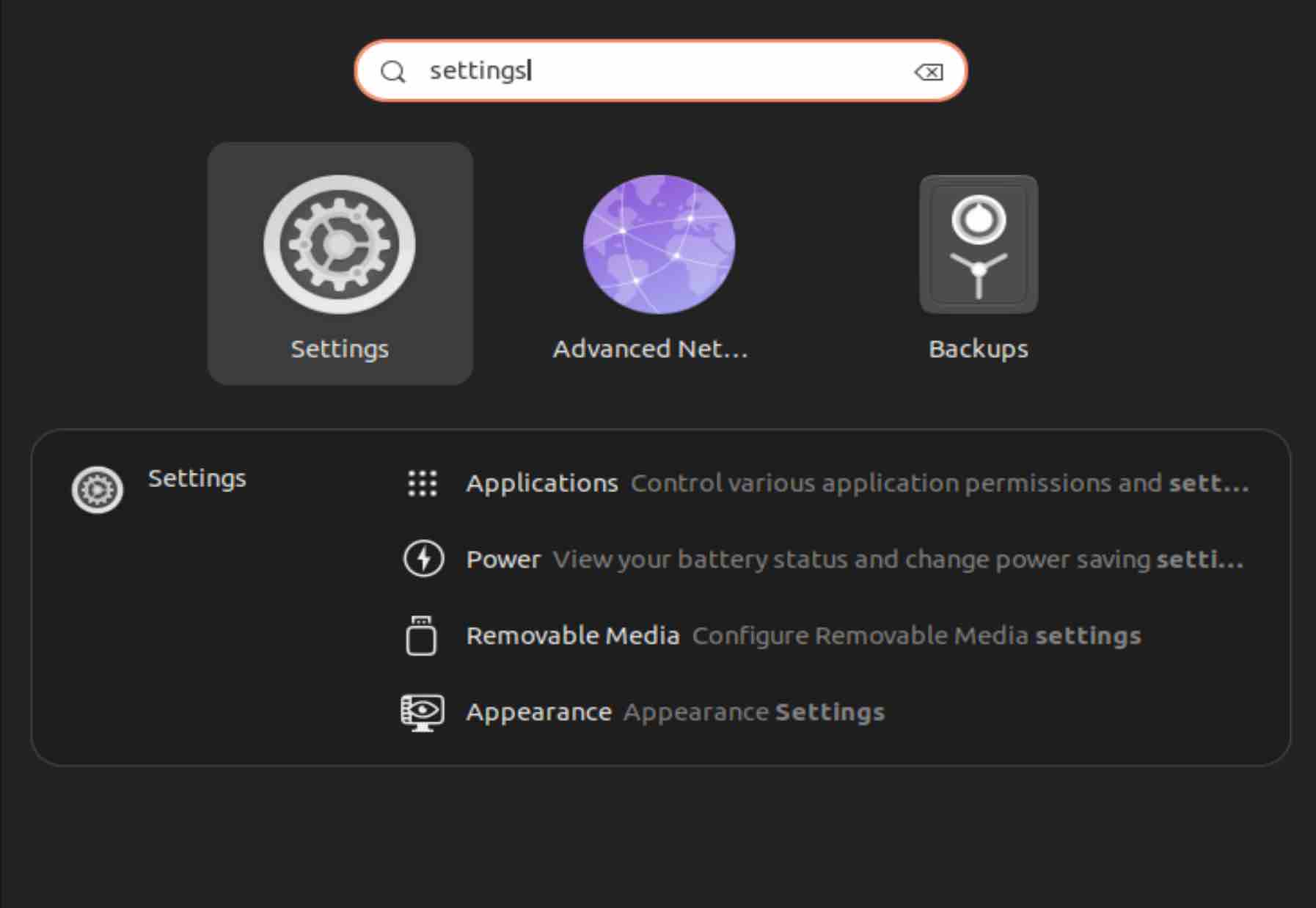
Task: Click the Backups label text
Action: [979, 348]
